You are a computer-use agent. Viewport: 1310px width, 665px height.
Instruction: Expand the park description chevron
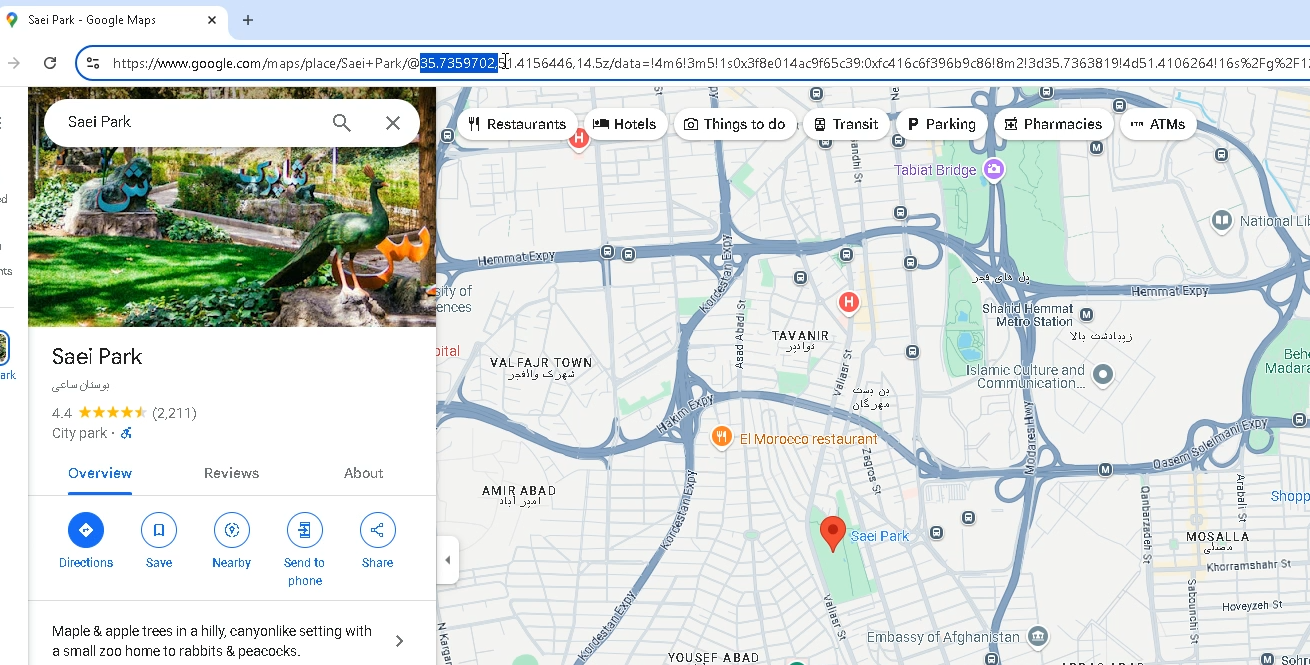point(399,641)
